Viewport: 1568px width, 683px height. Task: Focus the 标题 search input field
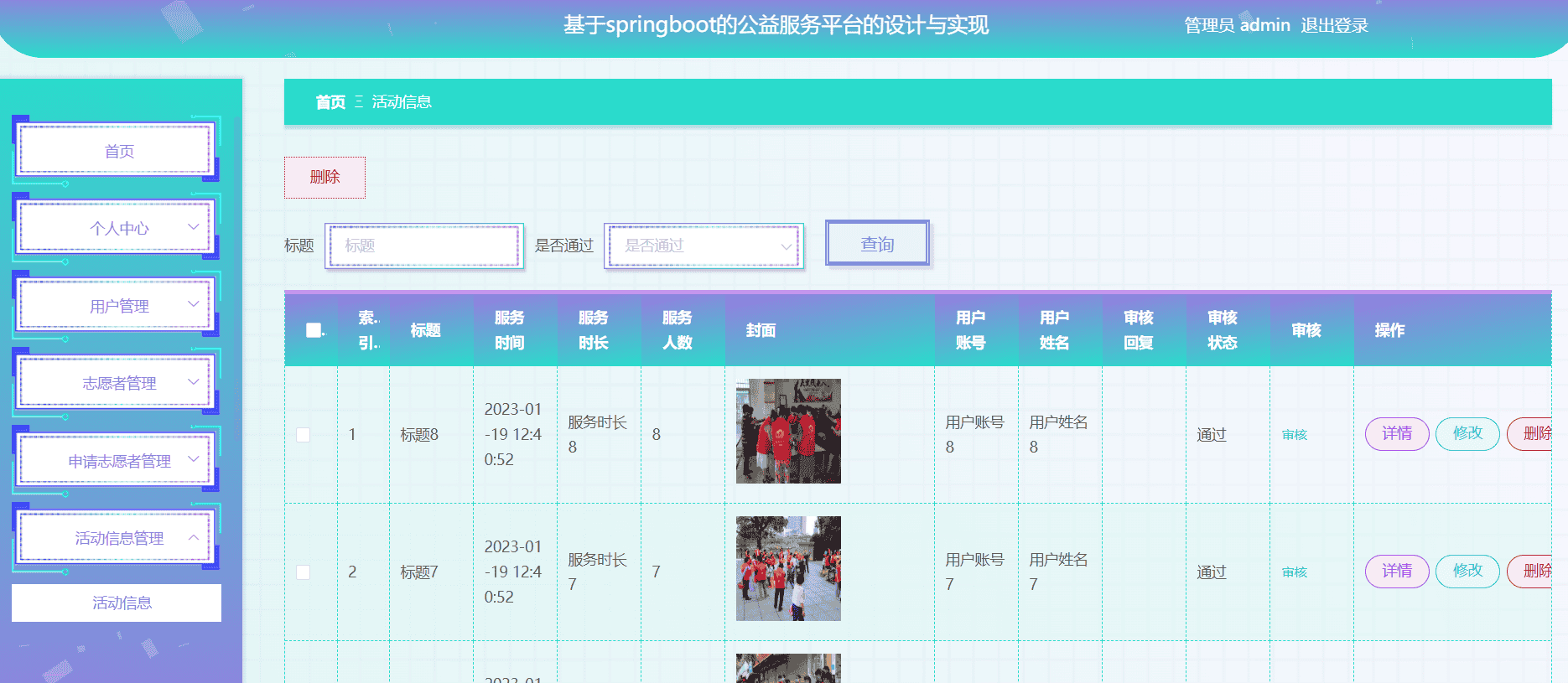pos(424,246)
